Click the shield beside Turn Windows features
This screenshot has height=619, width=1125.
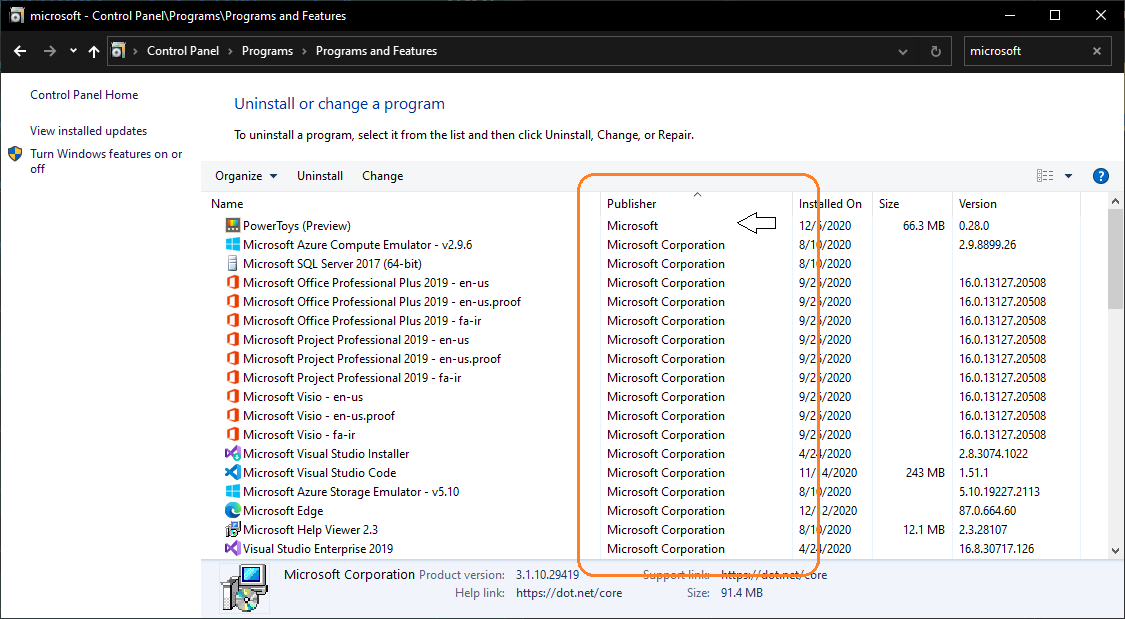click(14, 155)
